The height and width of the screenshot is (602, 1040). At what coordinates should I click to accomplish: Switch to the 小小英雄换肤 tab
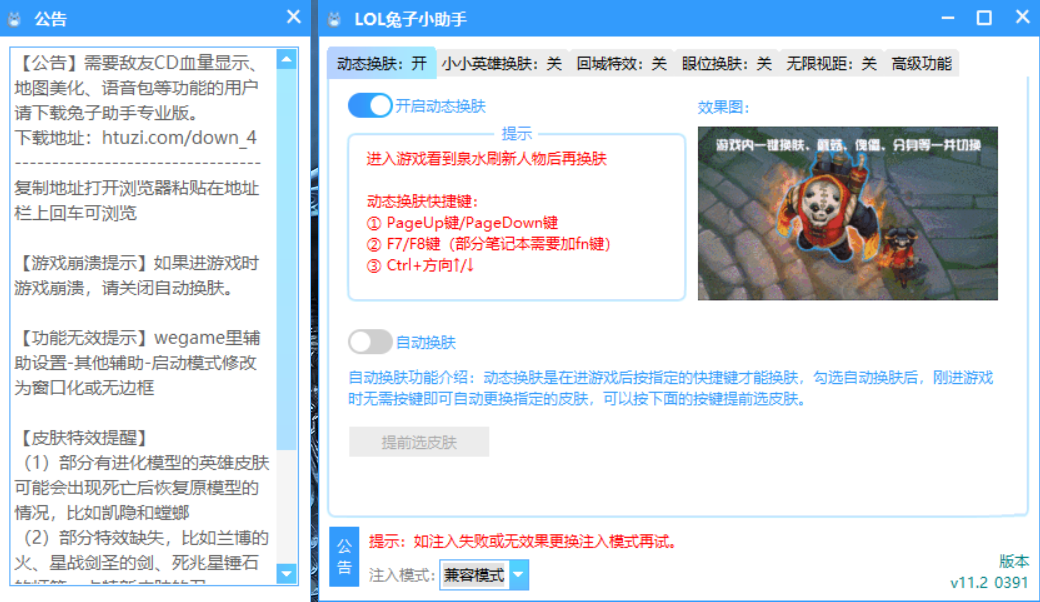click(x=501, y=62)
